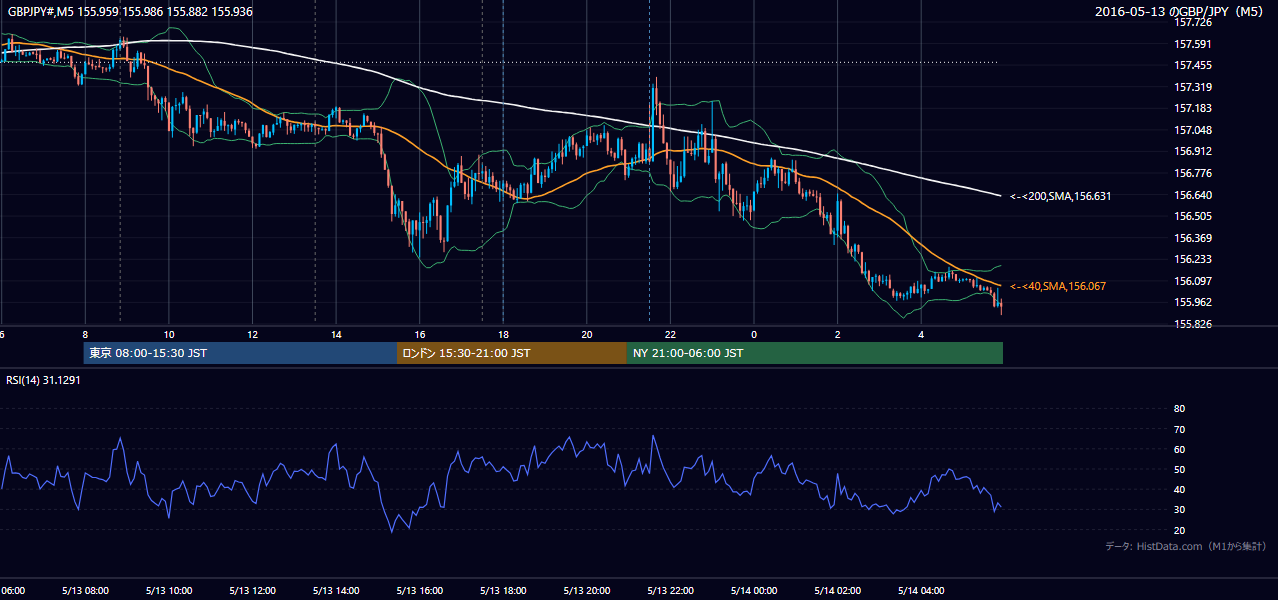Click RSI scale value 70
Viewport: 1278px width, 600px height.
point(1179,429)
